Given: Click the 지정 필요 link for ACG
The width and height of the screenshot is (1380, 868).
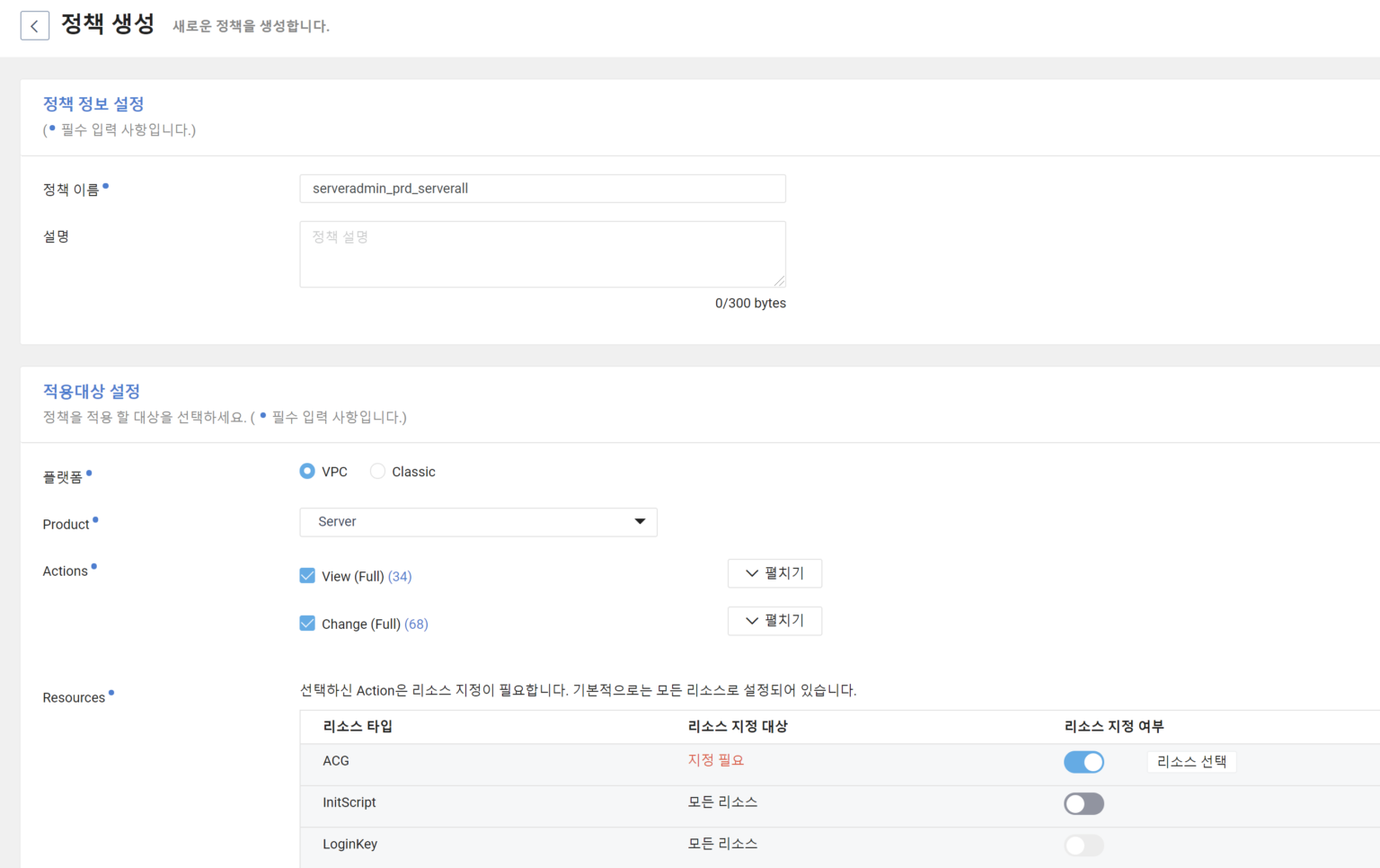Looking at the screenshot, I should [714, 759].
